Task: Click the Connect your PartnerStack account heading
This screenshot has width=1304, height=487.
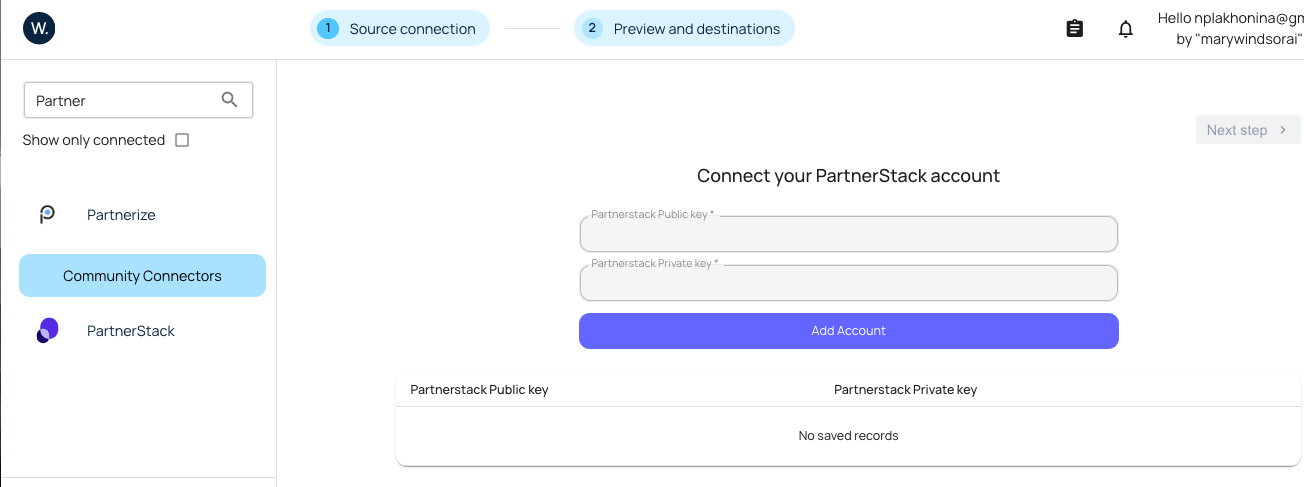Action: pyautogui.click(x=848, y=176)
